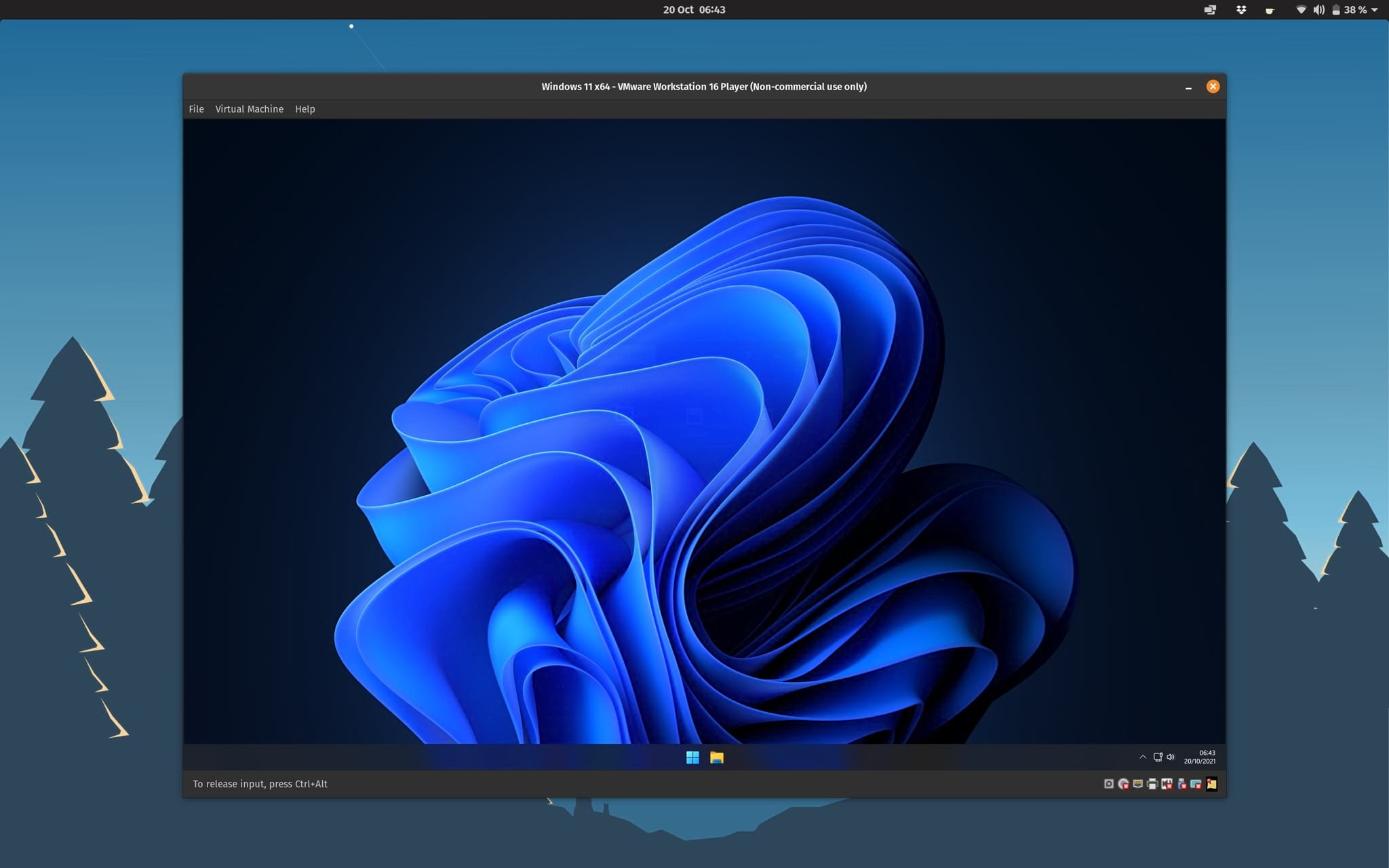Click the 'To release input, press Ctrl+Alt' status text
The width and height of the screenshot is (1389, 868).
[x=260, y=784]
